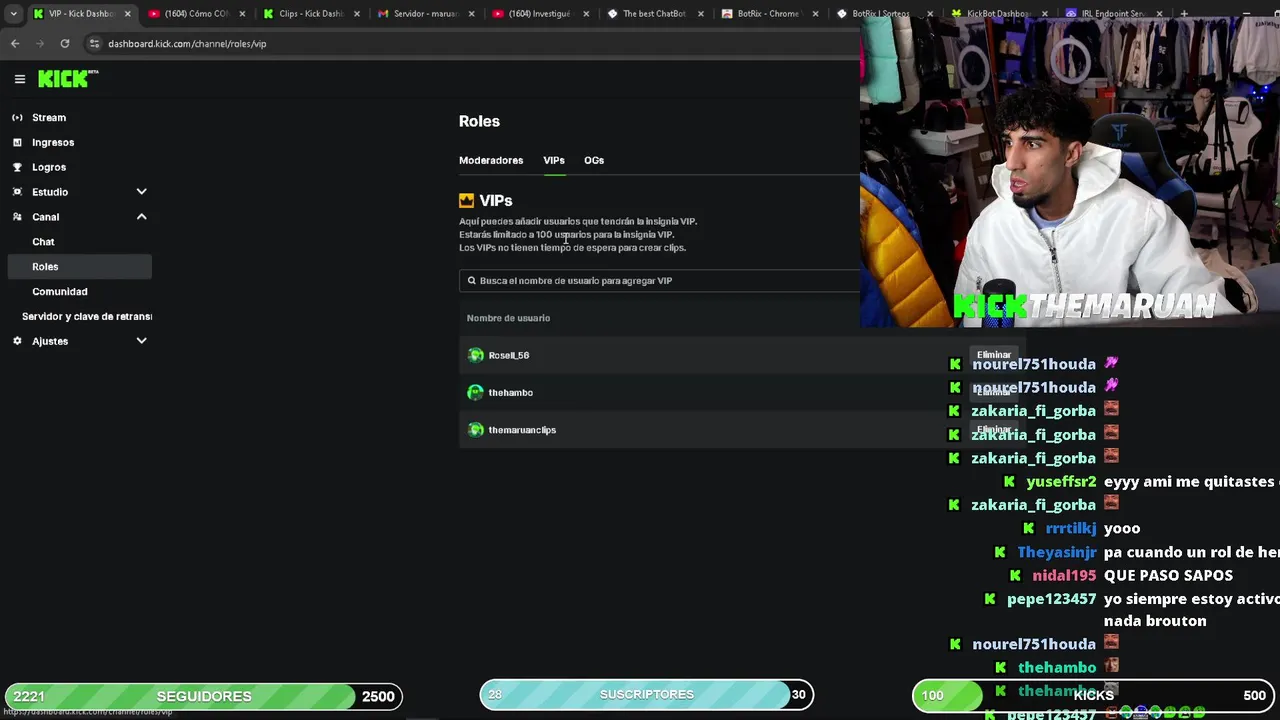Switch to Clips - Kick Dashboard browser tab

[310, 14]
